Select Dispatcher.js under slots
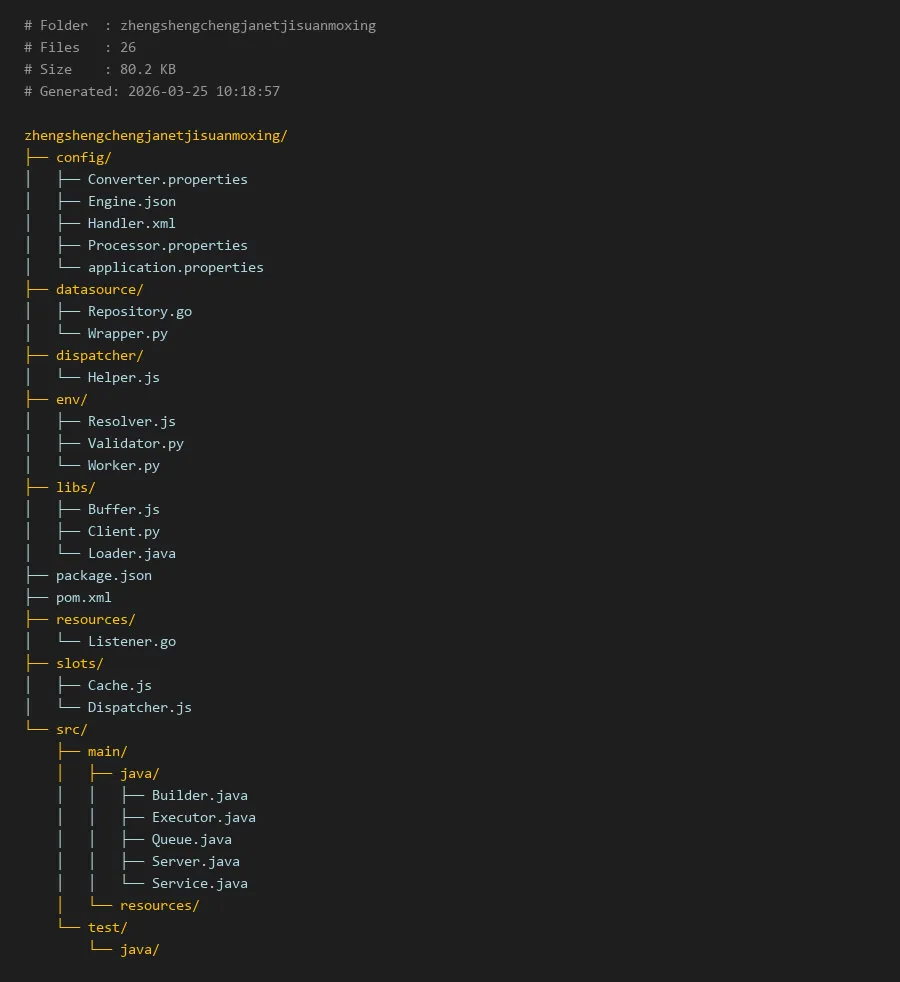 click(x=139, y=707)
